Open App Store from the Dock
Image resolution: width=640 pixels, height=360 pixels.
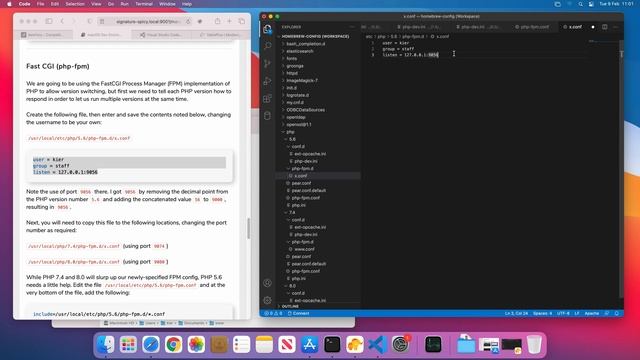coord(310,344)
